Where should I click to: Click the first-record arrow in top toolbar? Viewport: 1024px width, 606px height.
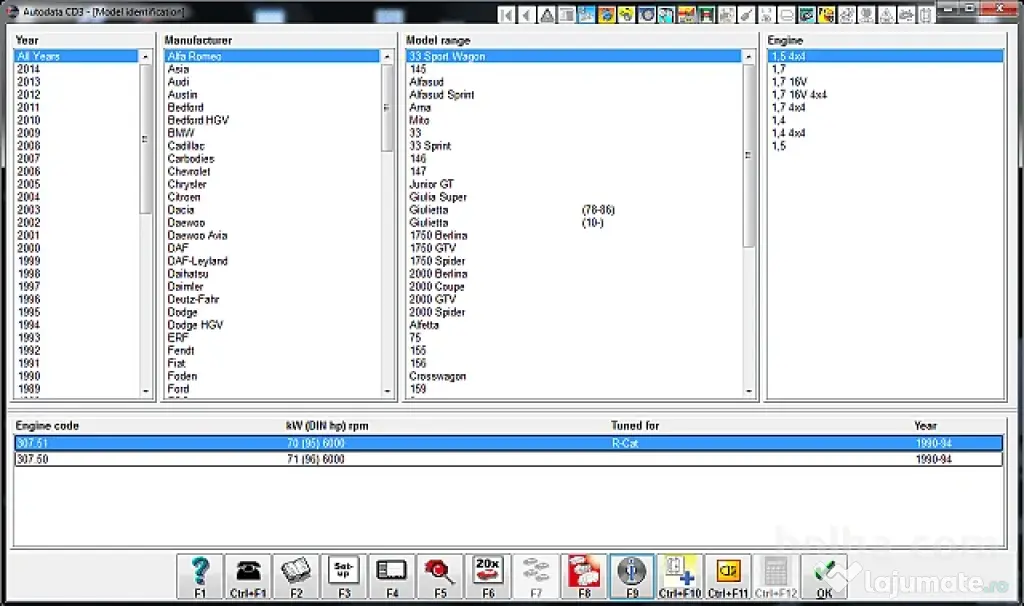coord(506,14)
